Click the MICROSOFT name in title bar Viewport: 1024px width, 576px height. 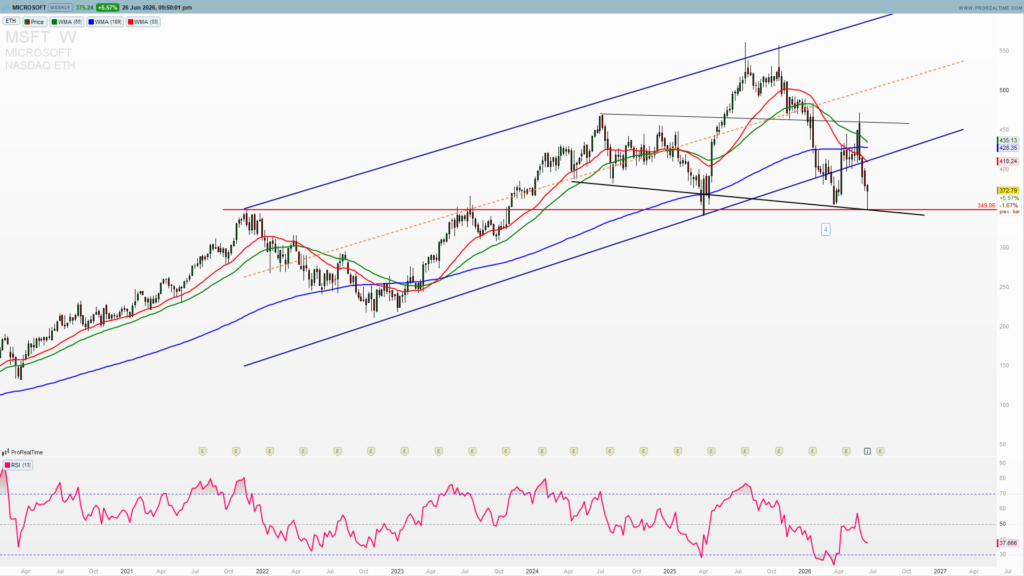[29, 7]
